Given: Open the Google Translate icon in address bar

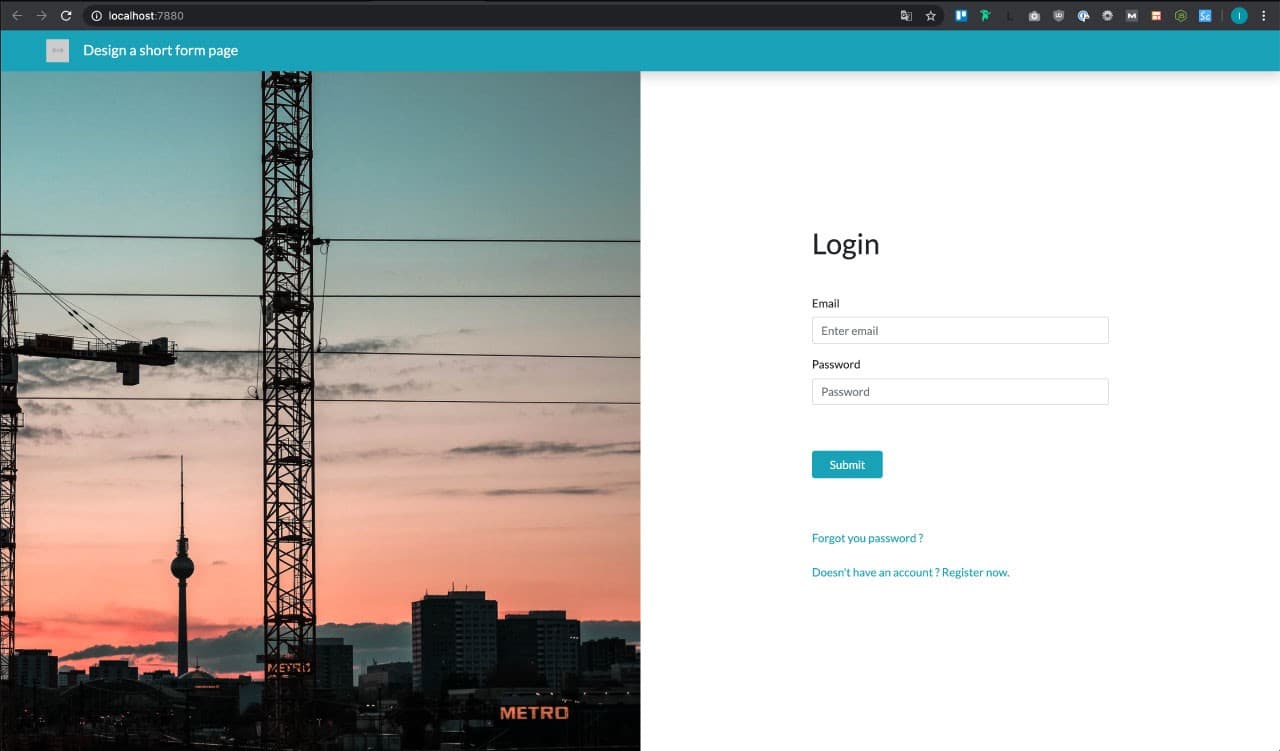Looking at the screenshot, I should click(x=906, y=16).
